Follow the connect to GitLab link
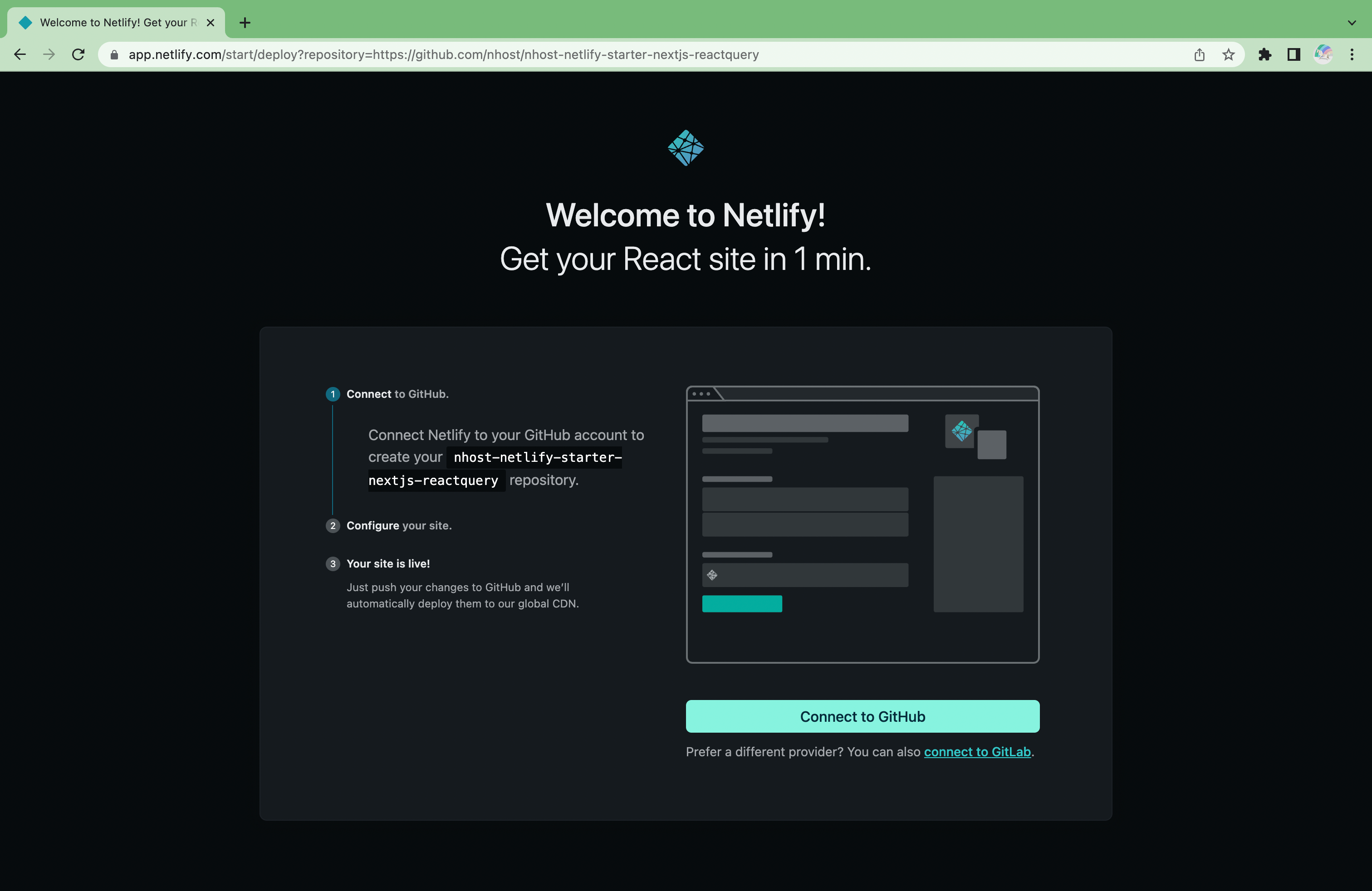The height and width of the screenshot is (891, 1372). [977, 752]
